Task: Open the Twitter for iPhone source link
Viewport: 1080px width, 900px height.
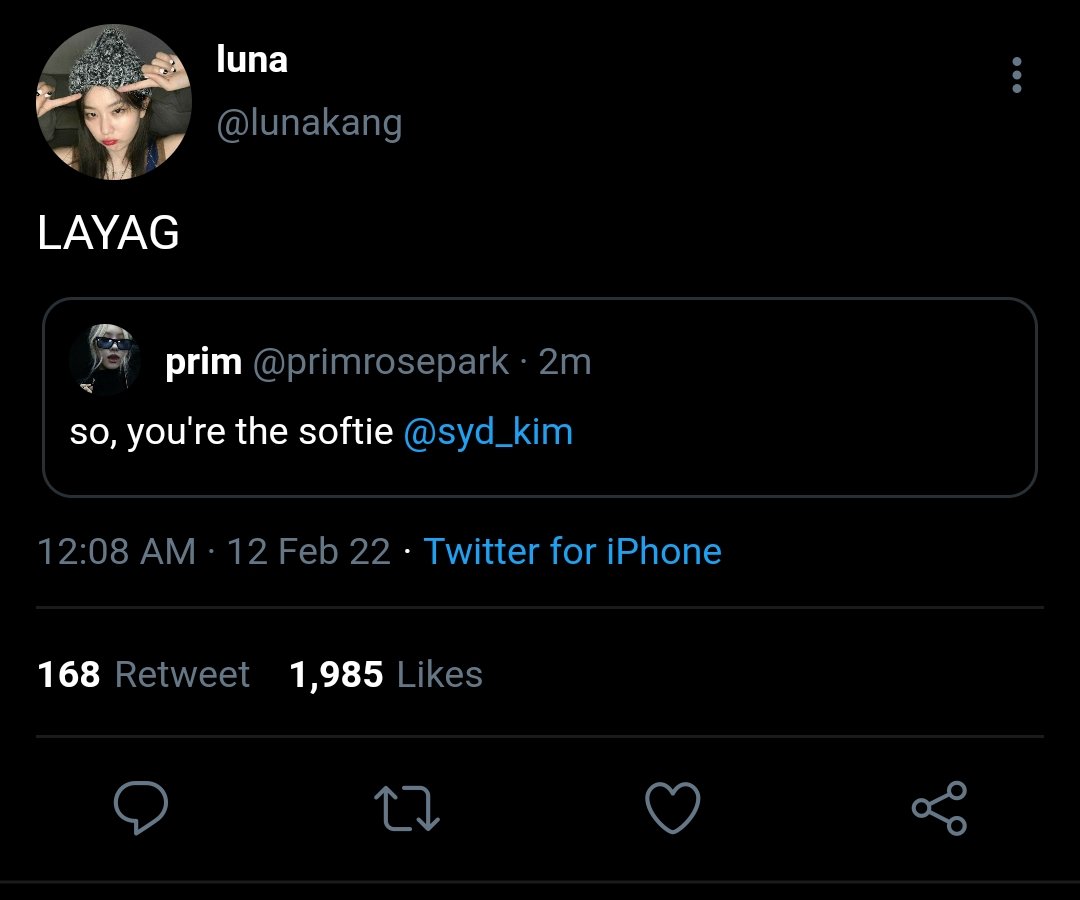Action: point(572,551)
